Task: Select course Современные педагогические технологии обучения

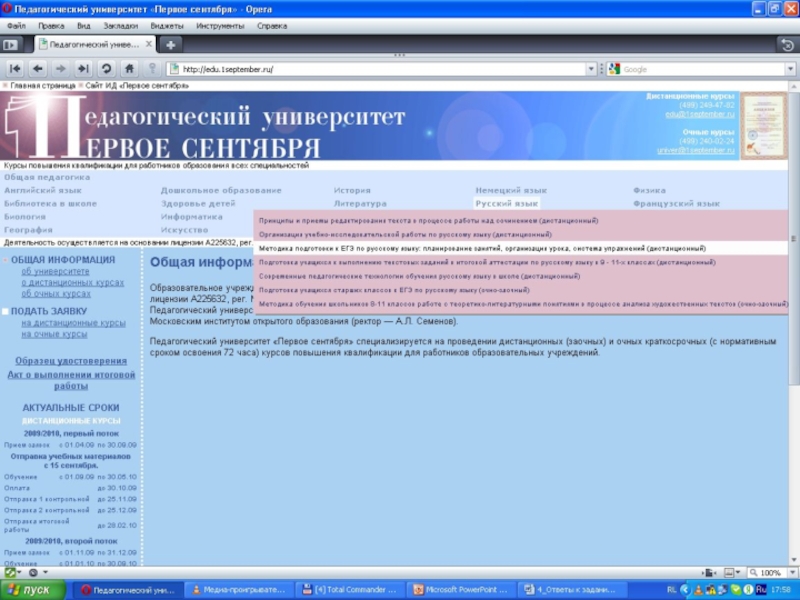Action: pos(419,276)
